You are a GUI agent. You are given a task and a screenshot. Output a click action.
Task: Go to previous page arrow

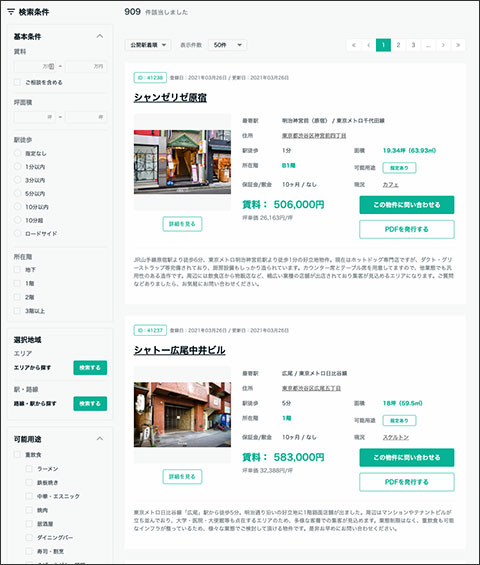368,45
